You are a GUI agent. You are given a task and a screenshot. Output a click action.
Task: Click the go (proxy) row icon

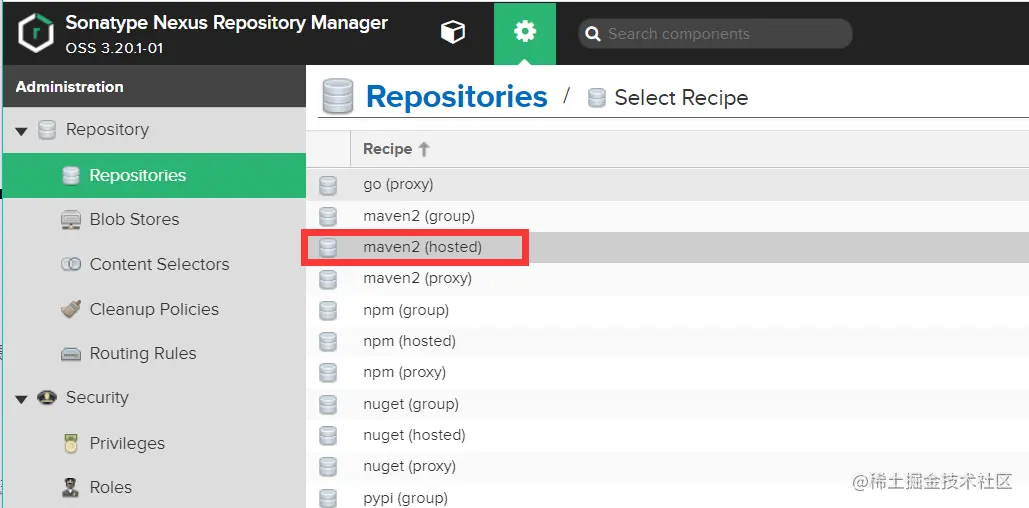point(327,185)
